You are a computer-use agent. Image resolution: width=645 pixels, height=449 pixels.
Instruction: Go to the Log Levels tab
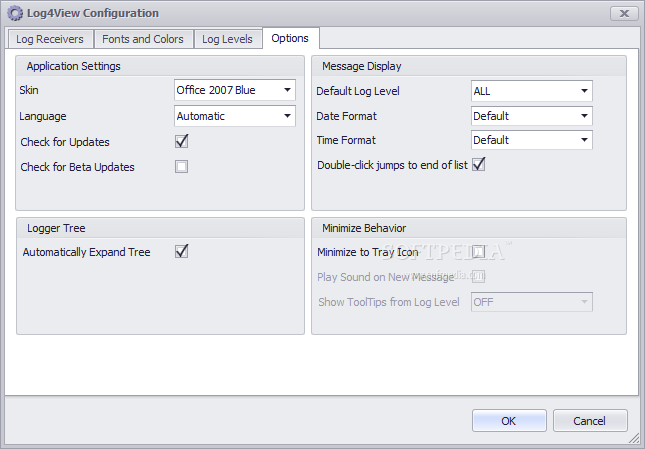227,39
